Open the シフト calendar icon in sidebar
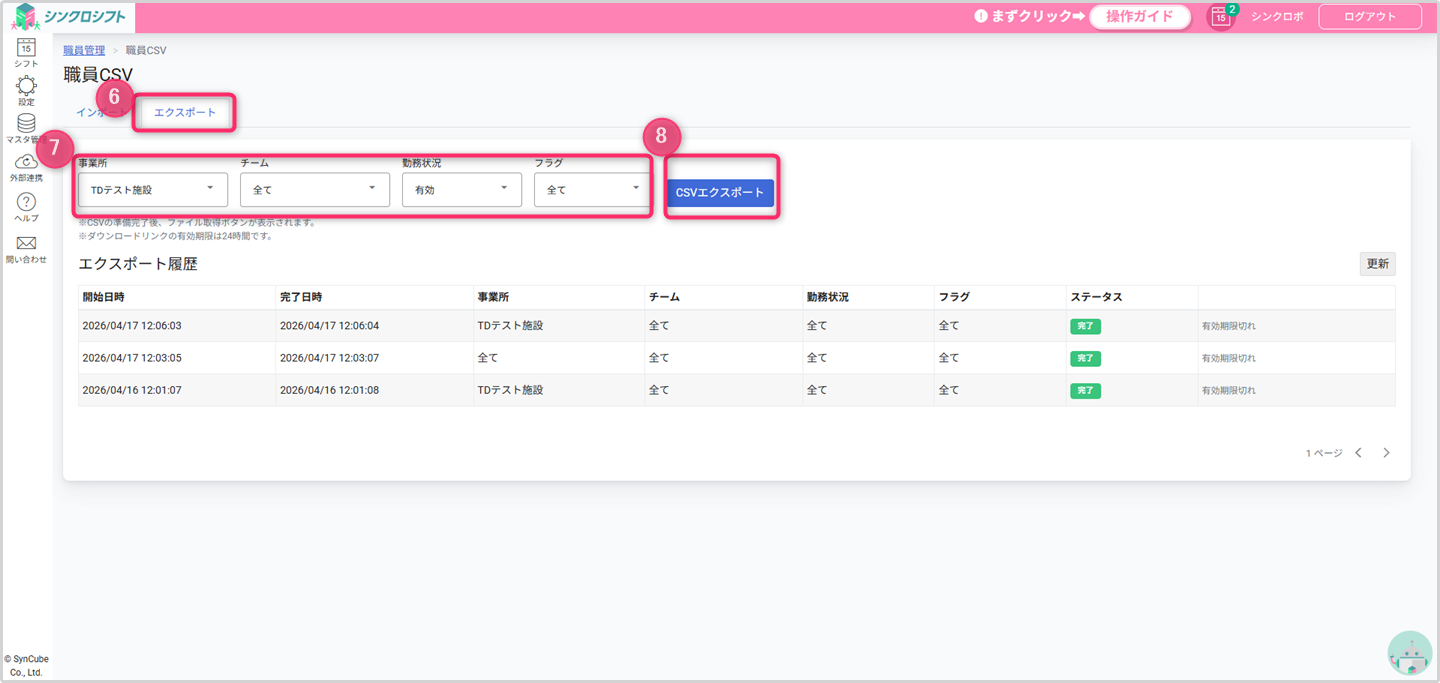The image size is (1440, 683). pos(26,47)
